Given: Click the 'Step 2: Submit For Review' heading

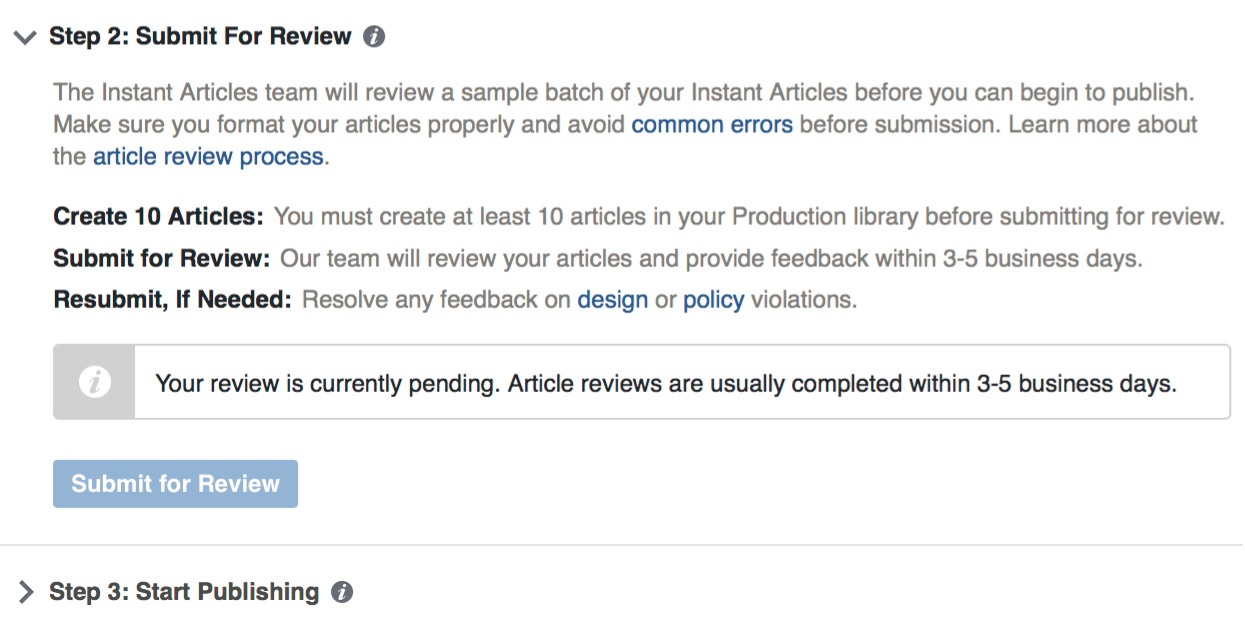Looking at the screenshot, I should tap(200, 37).
